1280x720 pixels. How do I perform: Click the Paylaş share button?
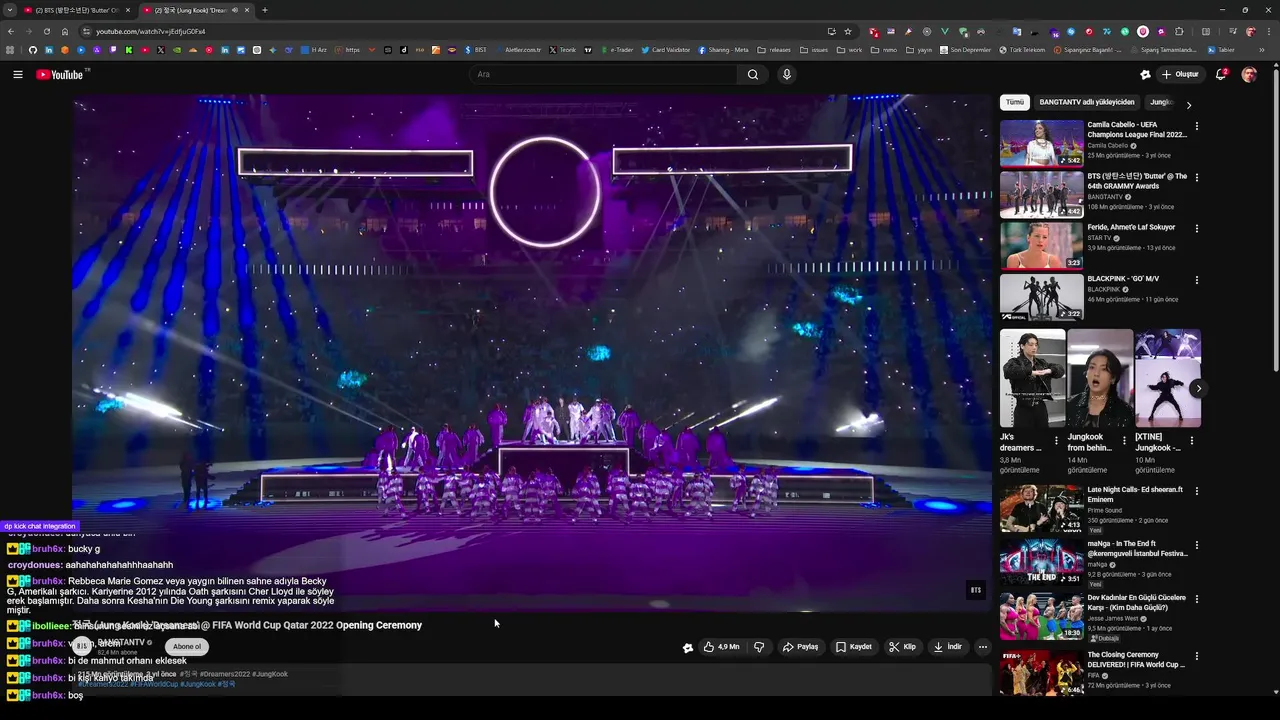pos(801,647)
